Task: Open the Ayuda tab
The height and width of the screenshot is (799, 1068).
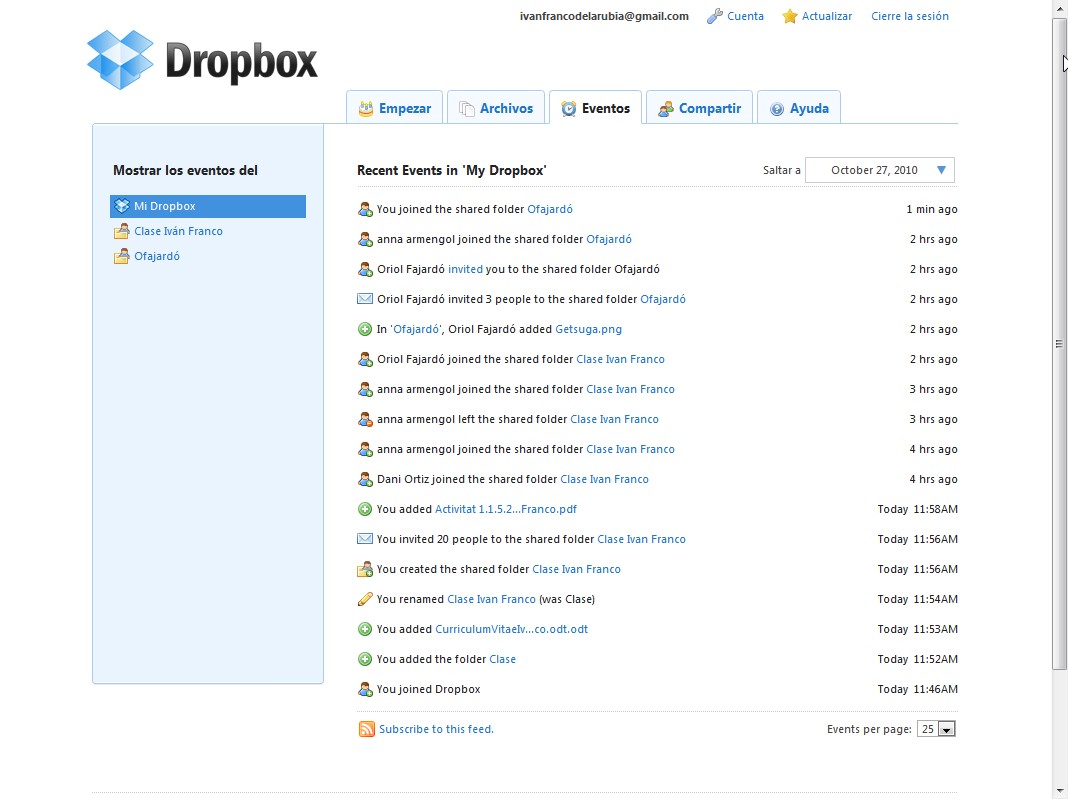Action: coord(799,108)
